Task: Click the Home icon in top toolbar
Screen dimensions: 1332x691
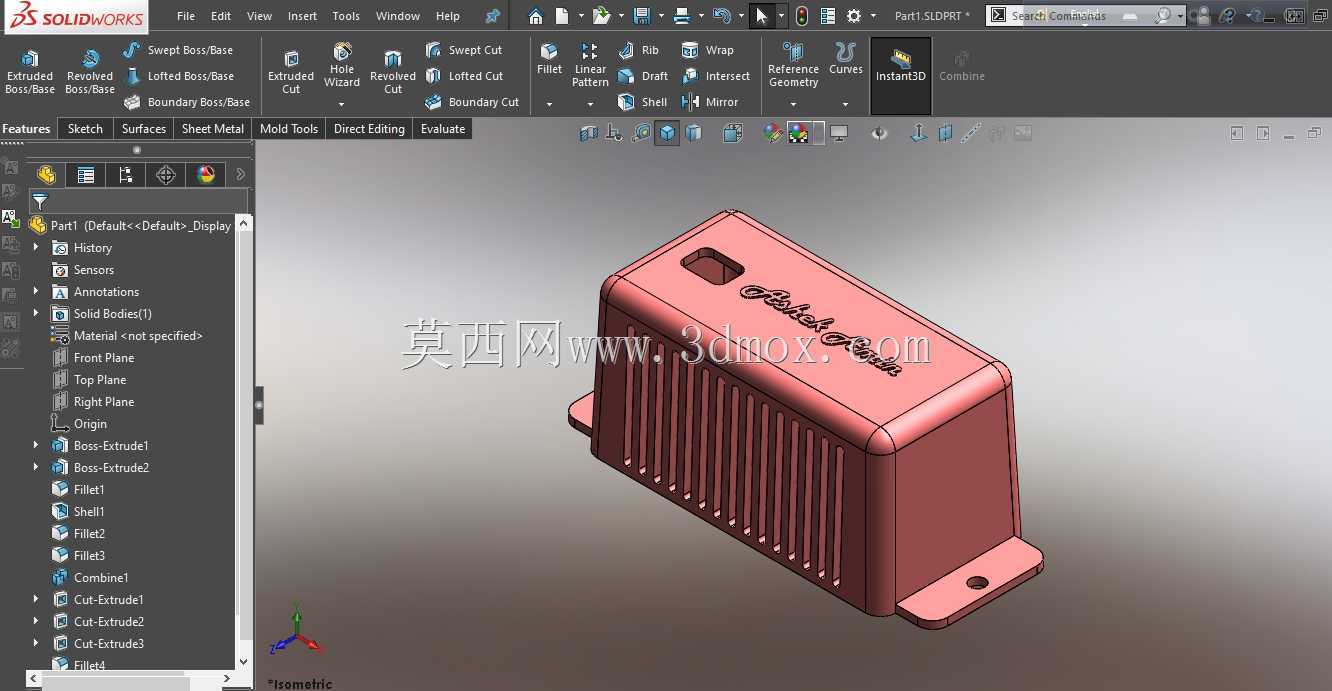Action: tap(536, 16)
